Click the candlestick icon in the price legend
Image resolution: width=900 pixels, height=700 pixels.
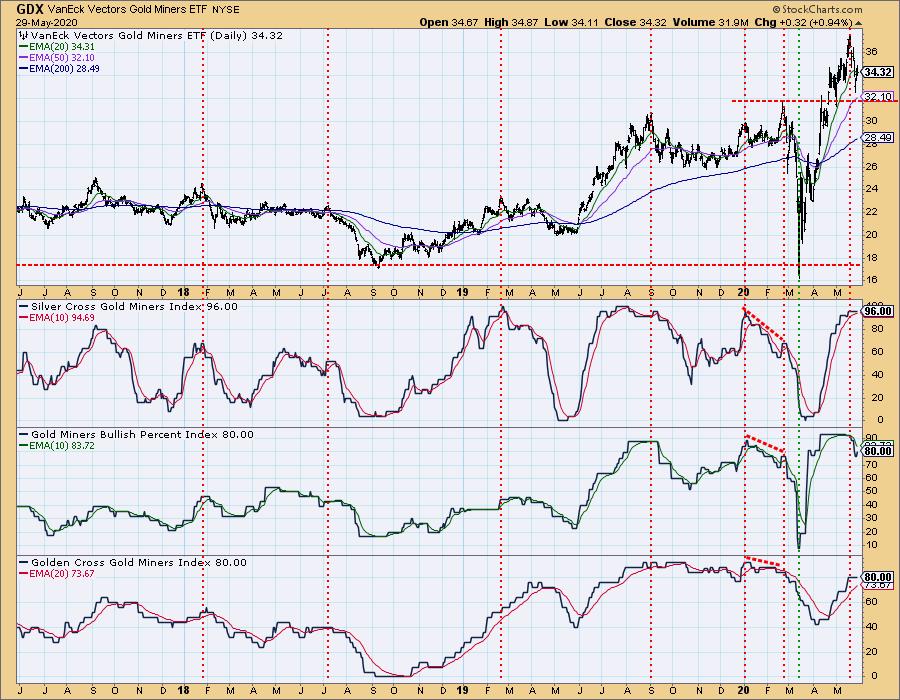tap(24, 36)
